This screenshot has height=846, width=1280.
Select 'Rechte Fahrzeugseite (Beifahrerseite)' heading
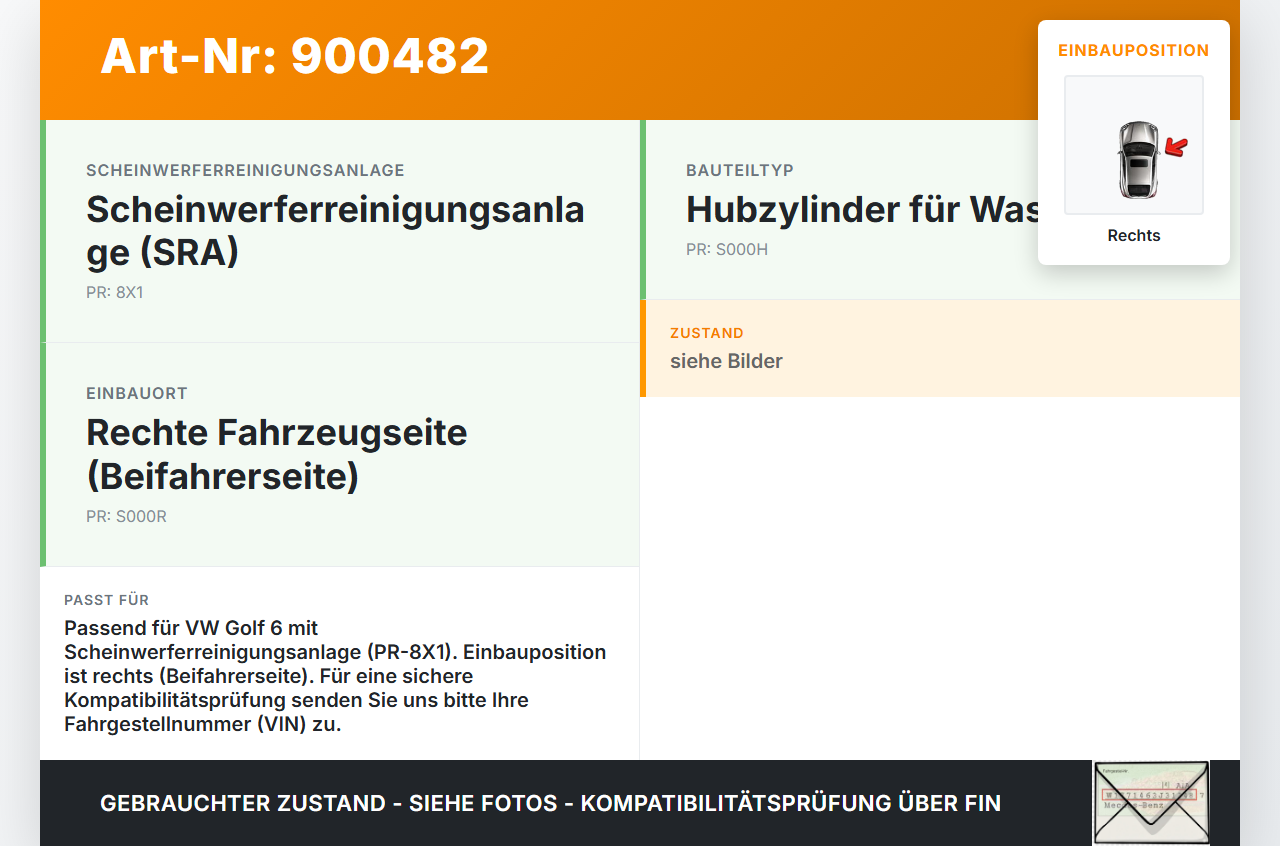click(x=277, y=454)
